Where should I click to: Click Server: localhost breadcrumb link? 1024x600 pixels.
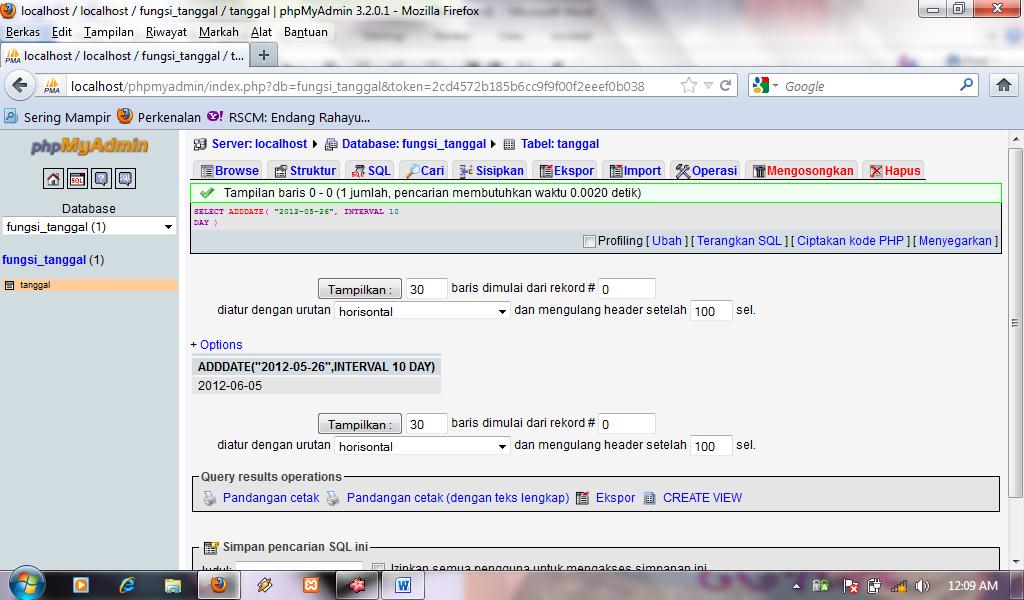[259, 144]
